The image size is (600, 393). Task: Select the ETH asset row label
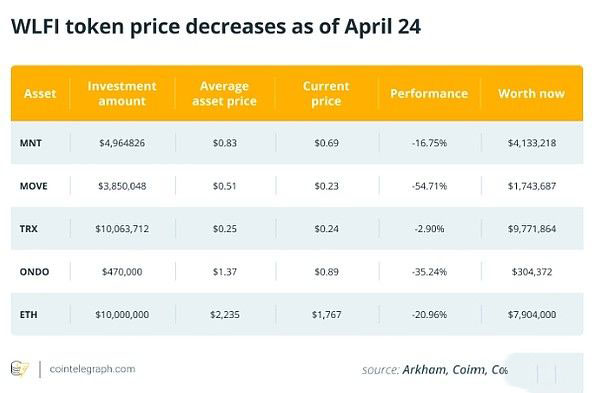(x=29, y=315)
